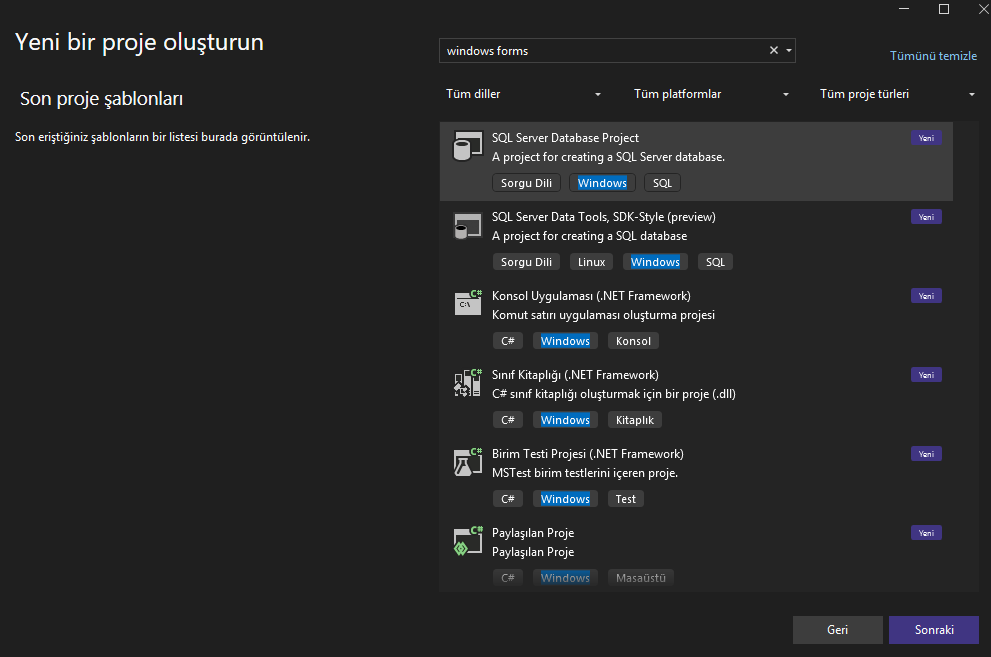Open the search history dropdown arrow
Viewport: 991px width, 657px height.
pyautogui.click(x=789, y=51)
